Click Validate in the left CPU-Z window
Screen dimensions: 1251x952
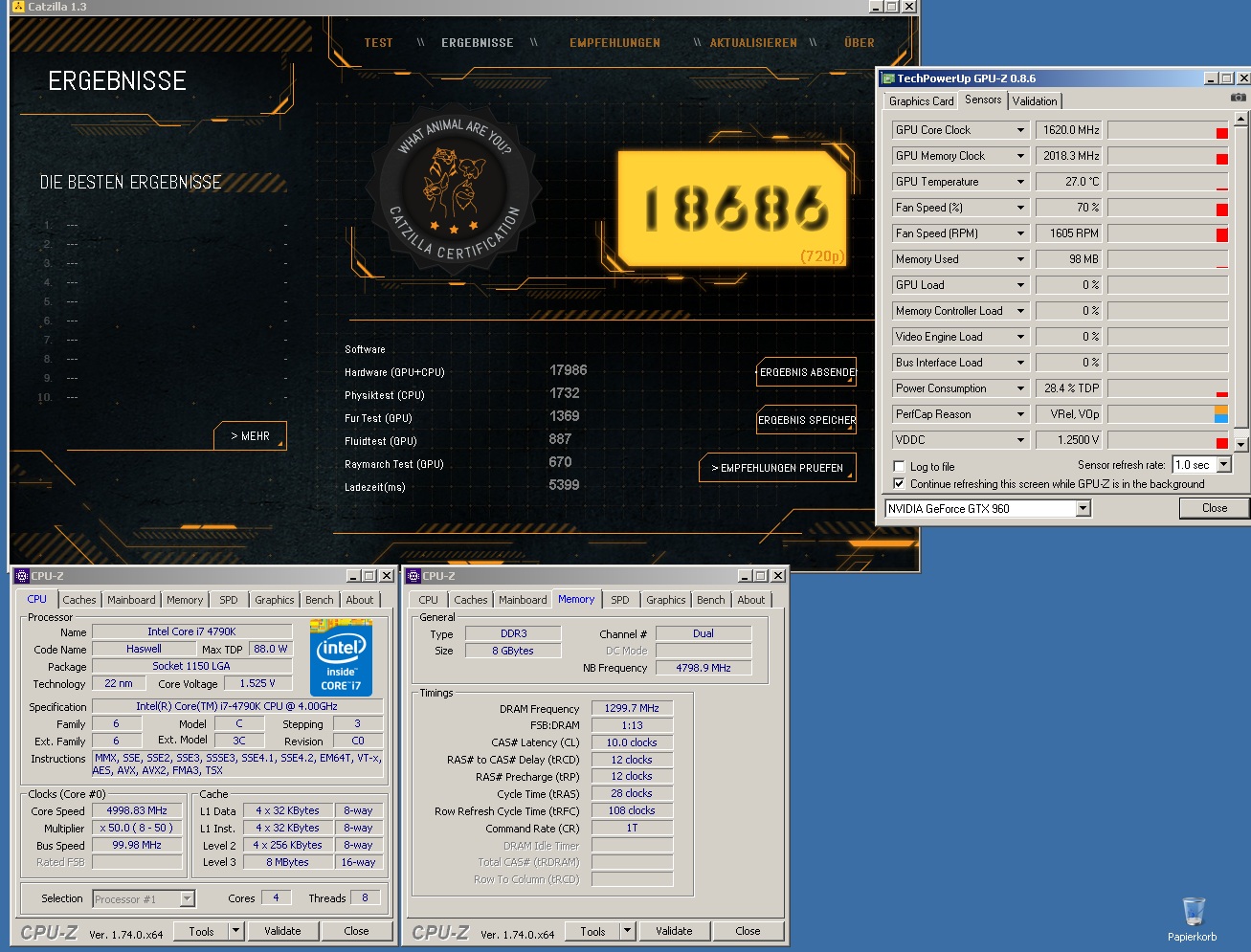tap(282, 931)
